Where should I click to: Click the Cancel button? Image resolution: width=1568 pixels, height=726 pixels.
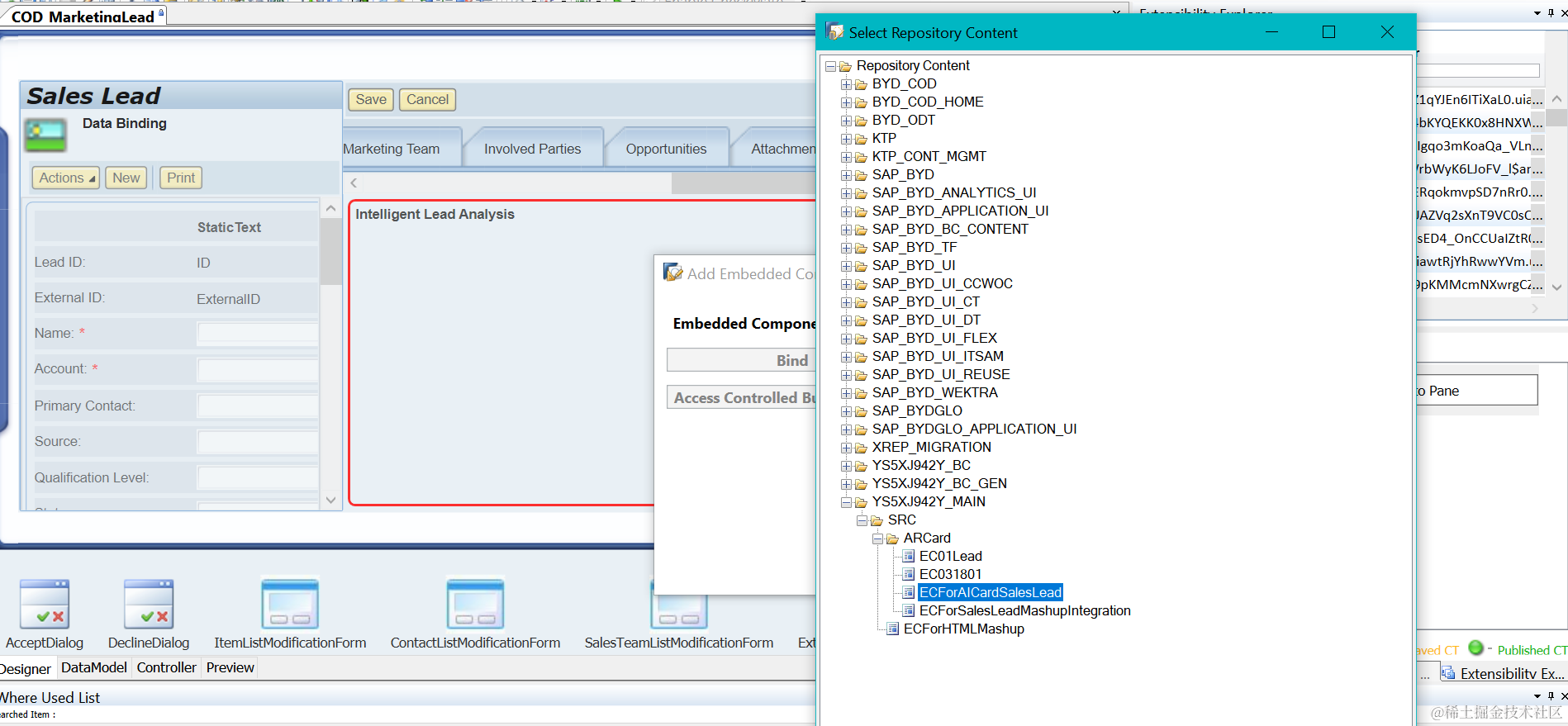coord(427,99)
